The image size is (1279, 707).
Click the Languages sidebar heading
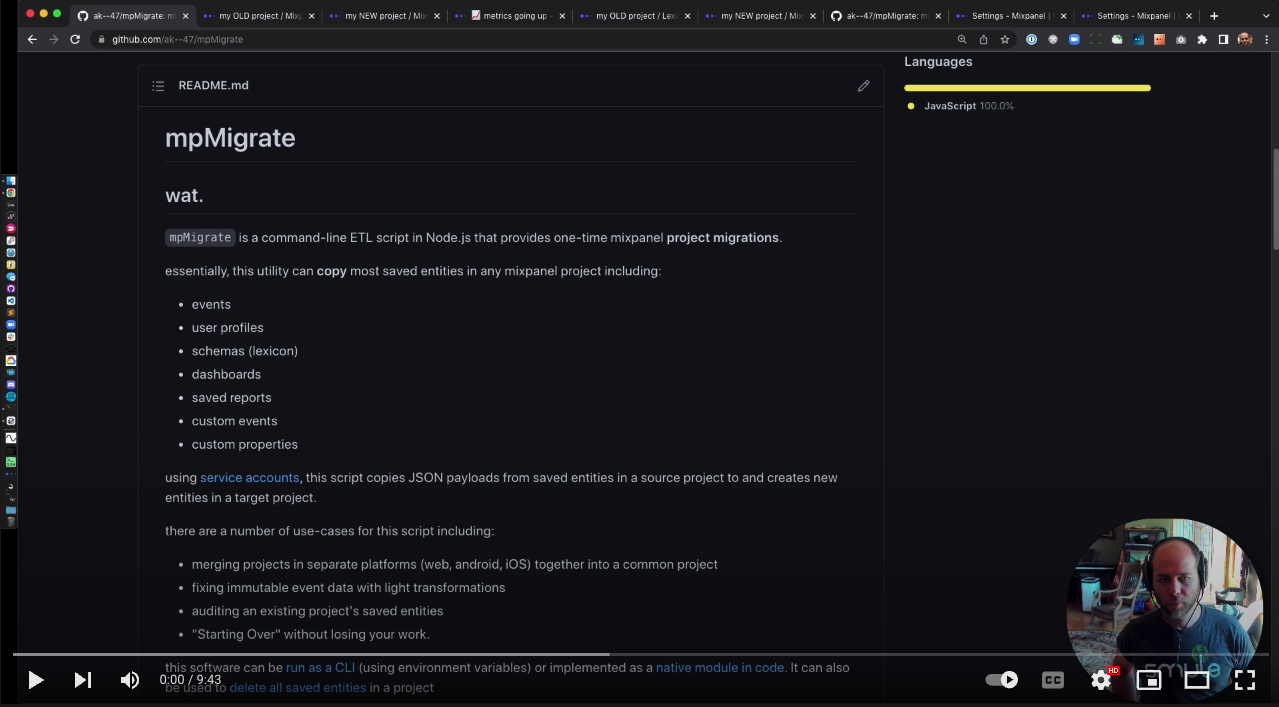click(x=938, y=62)
